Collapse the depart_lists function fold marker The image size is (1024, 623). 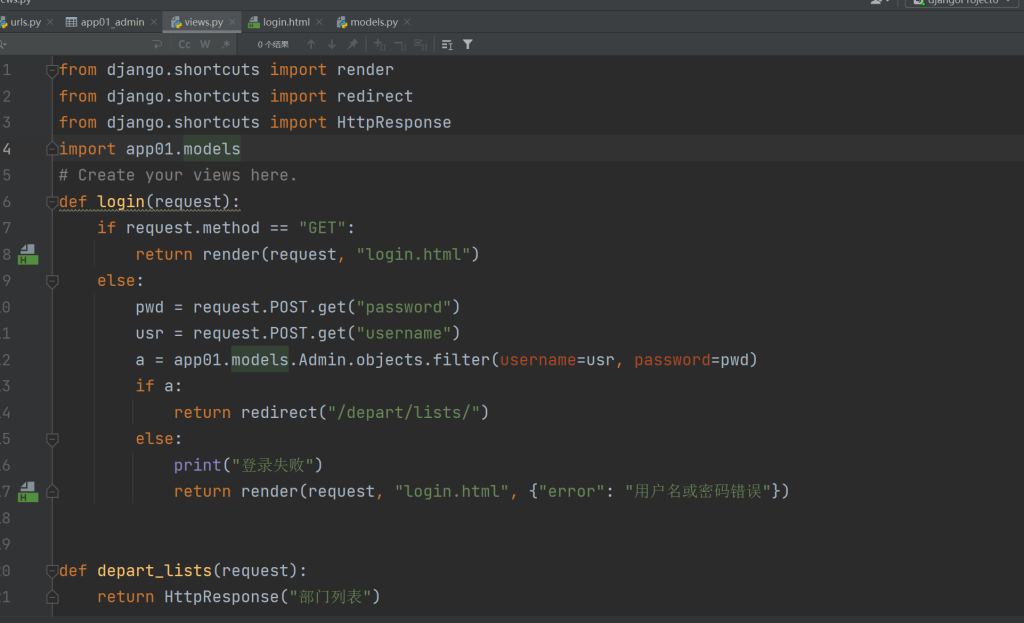tap(52, 571)
